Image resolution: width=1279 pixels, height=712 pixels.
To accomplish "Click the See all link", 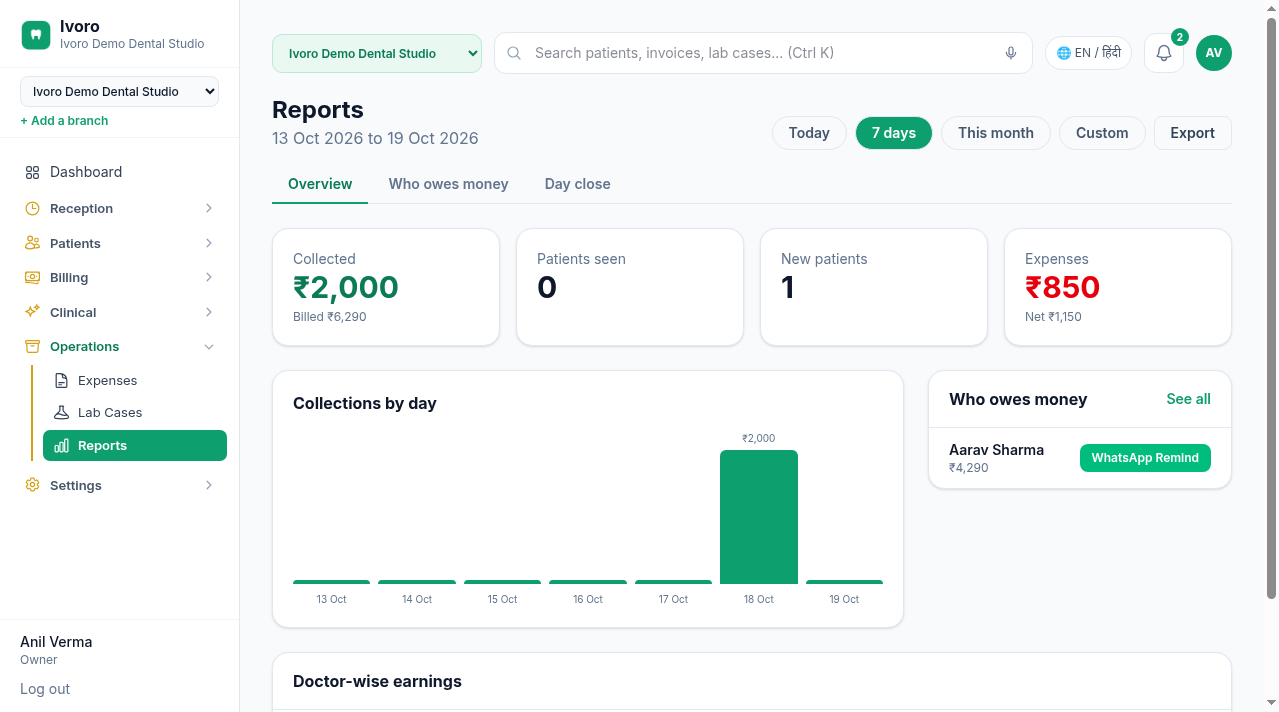I will [x=1188, y=399].
